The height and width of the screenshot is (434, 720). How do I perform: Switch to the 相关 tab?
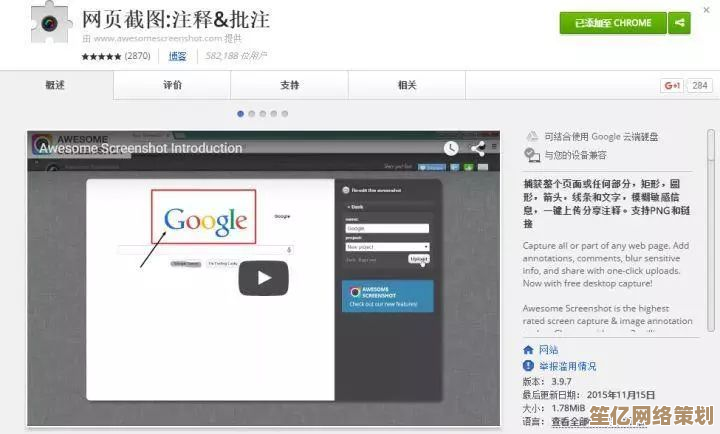(407, 86)
